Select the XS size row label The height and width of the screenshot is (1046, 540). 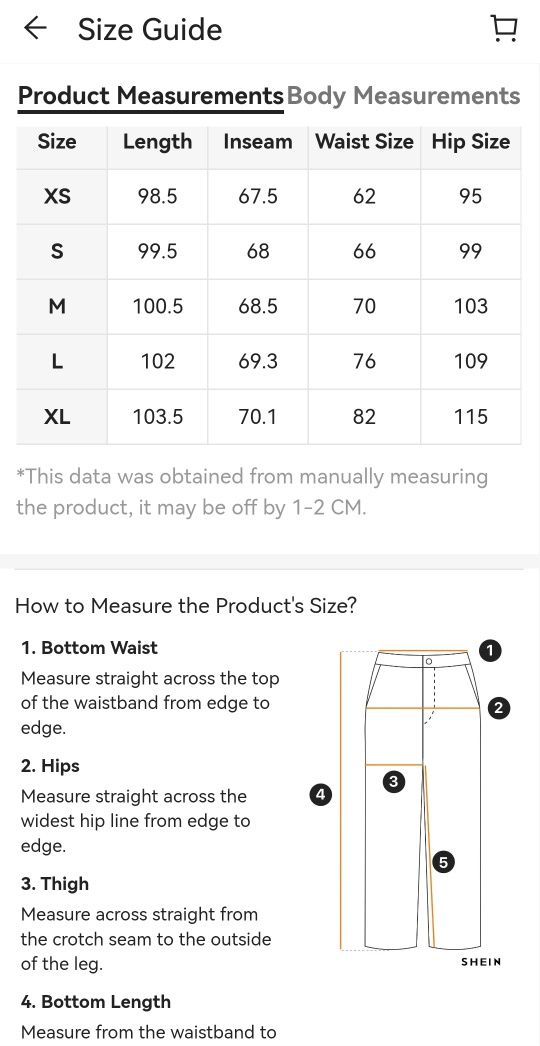(57, 196)
